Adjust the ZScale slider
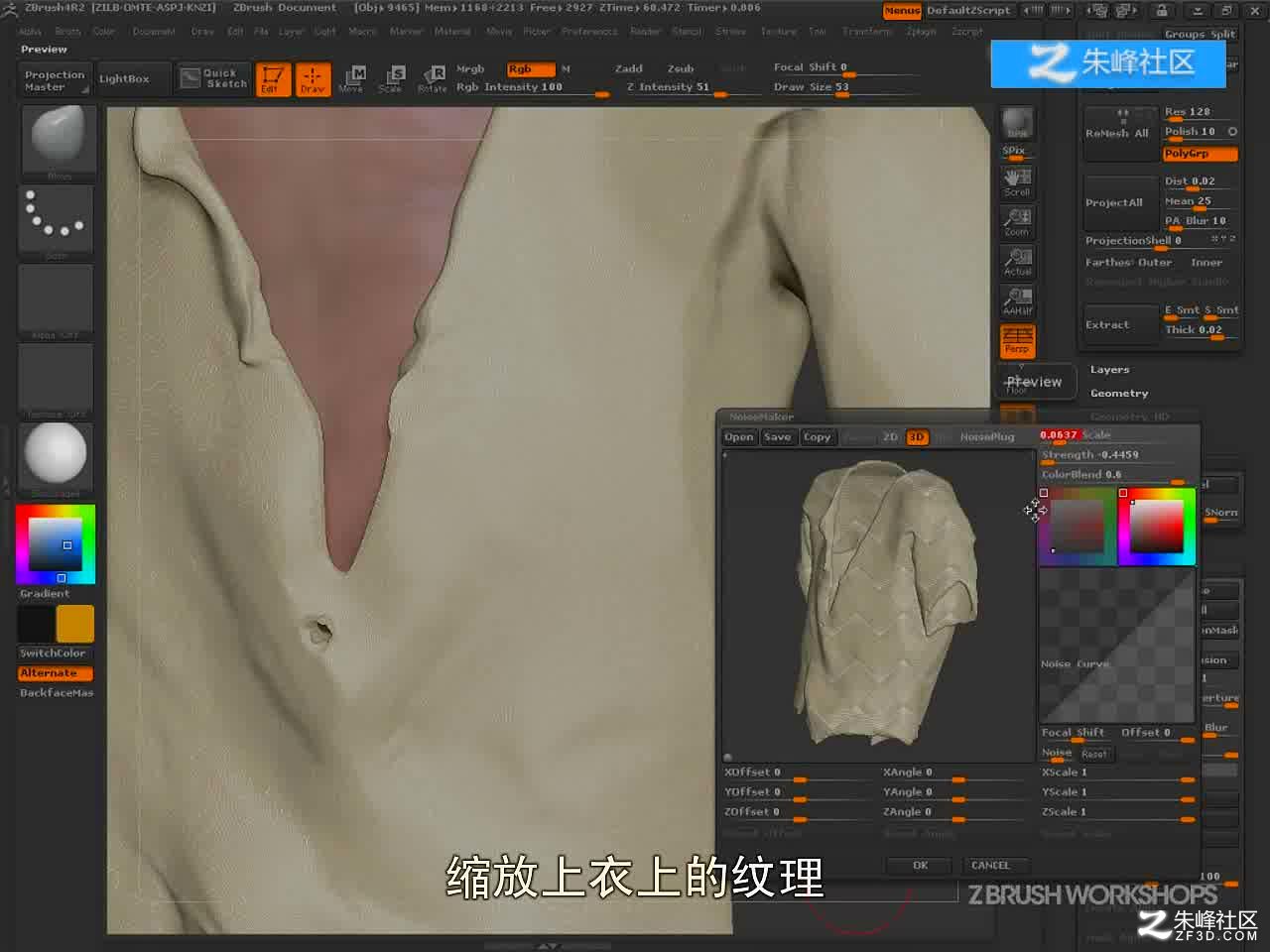 [1117, 813]
